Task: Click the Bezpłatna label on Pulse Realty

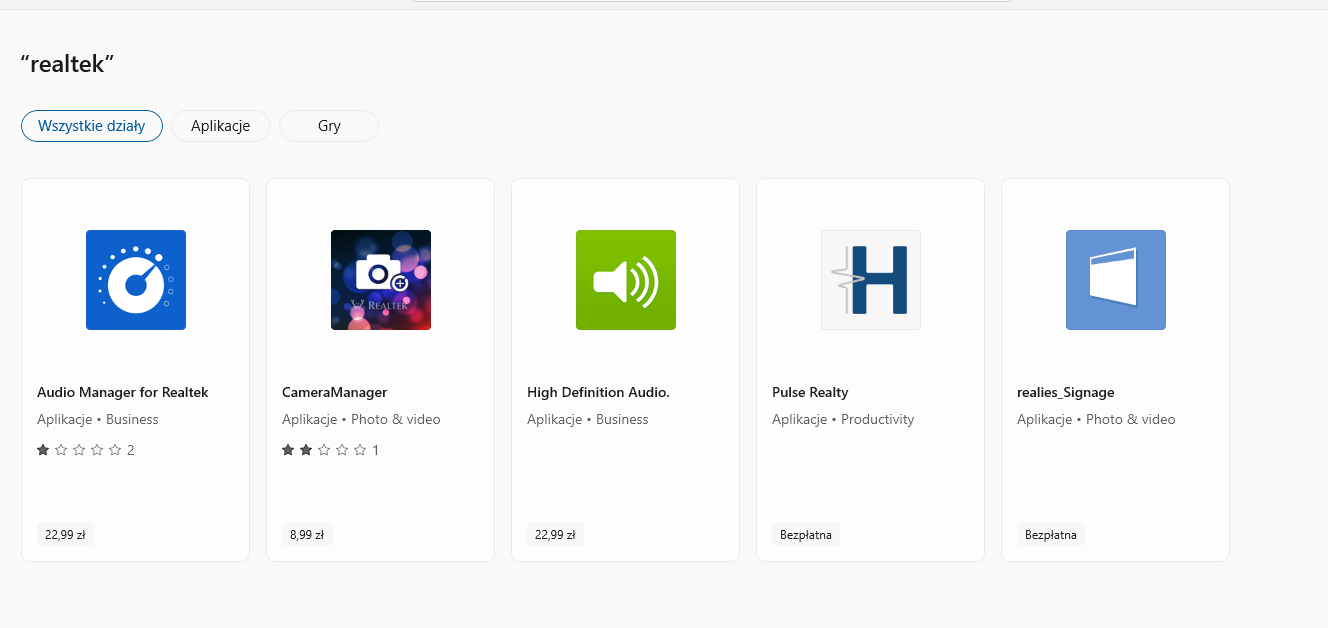Action: click(806, 534)
